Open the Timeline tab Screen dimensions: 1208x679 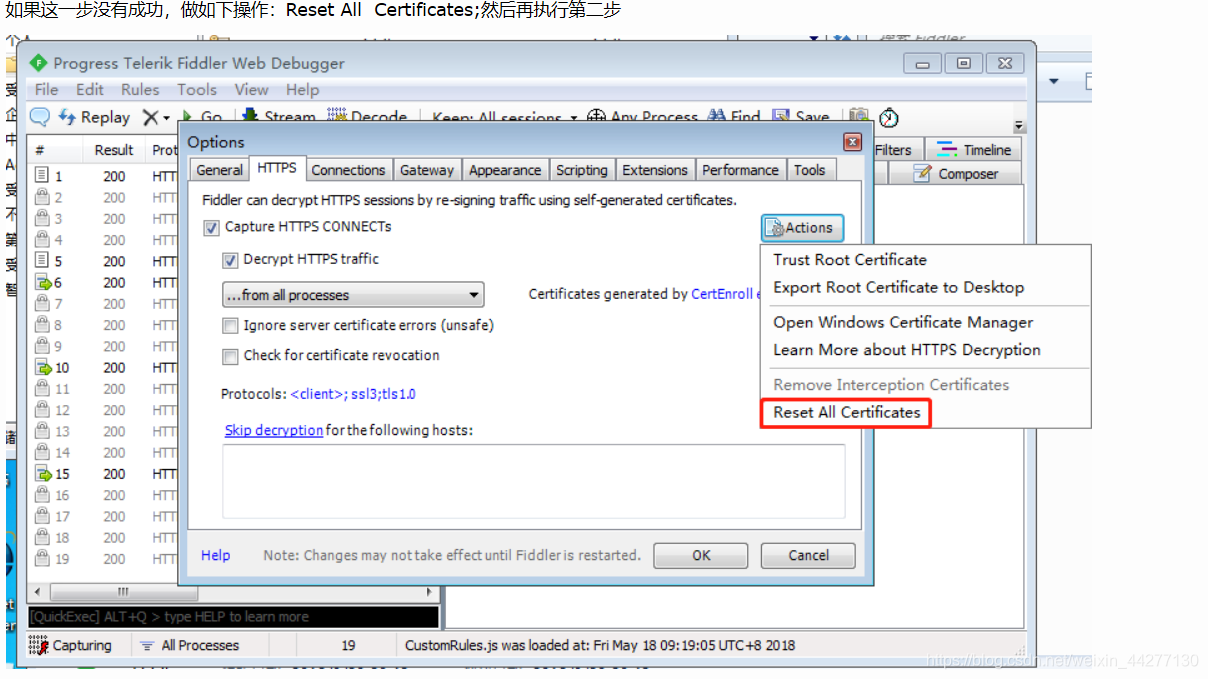975,150
